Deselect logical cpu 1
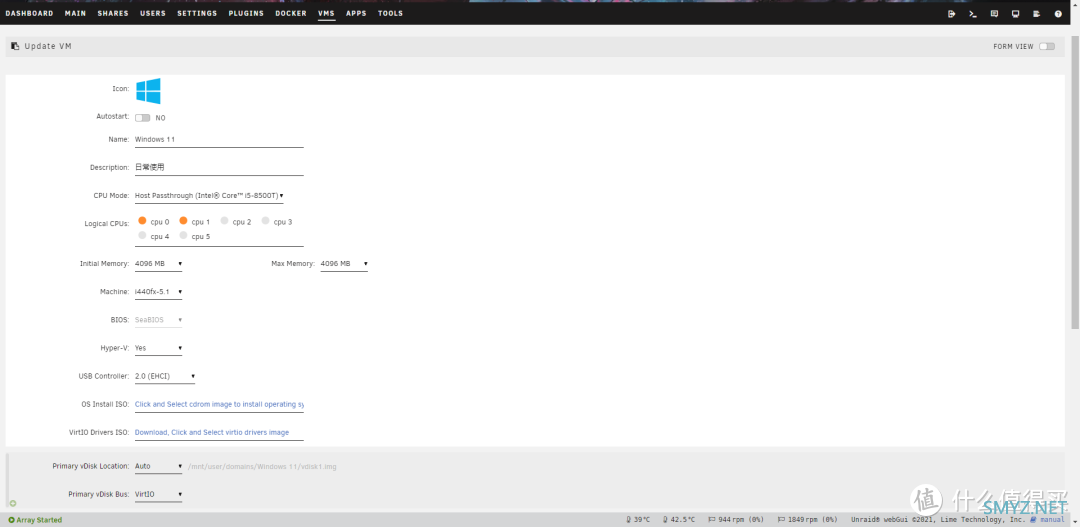This screenshot has height=527, width=1080. [184, 221]
